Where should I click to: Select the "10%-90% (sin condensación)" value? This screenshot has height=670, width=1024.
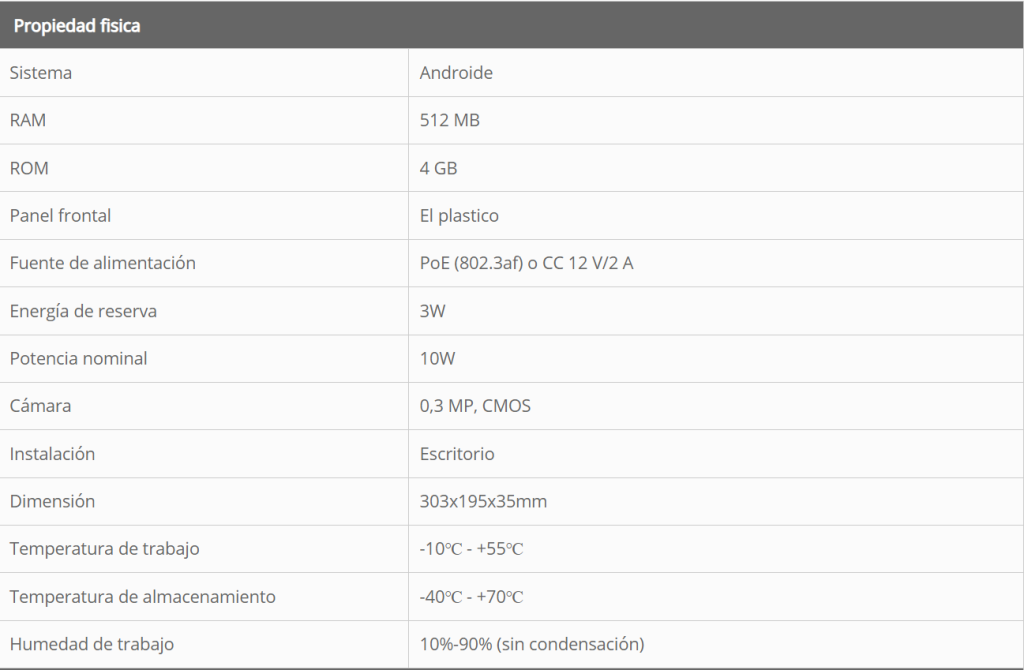coord(531,644)
